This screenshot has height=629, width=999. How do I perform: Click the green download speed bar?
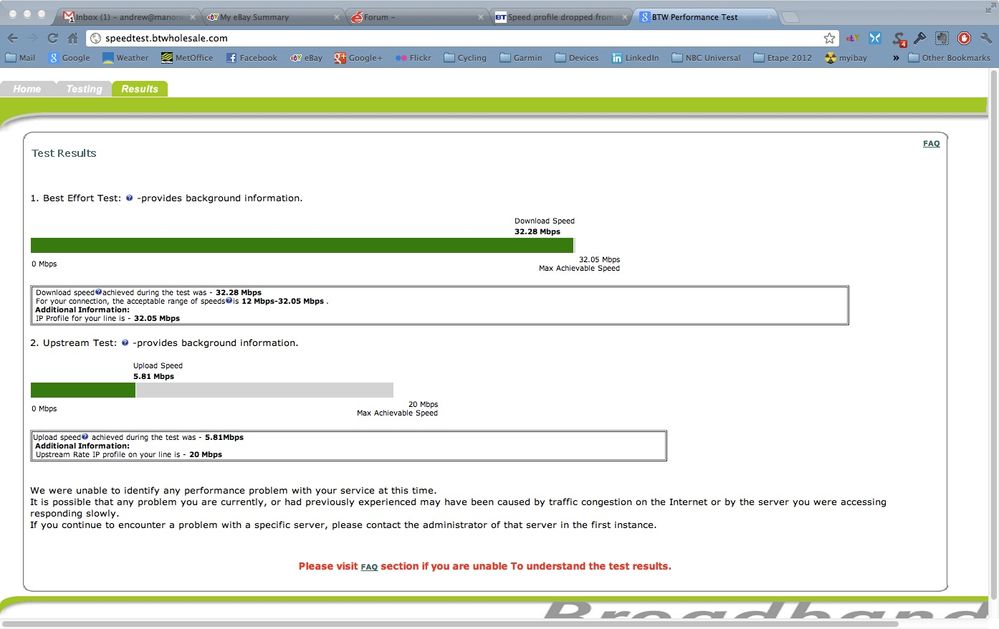302,245
